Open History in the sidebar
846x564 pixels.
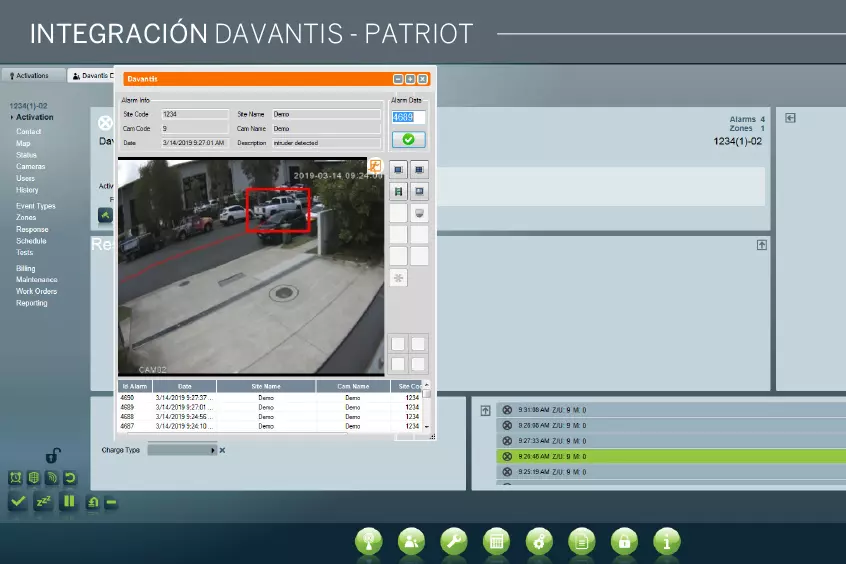click(27, 190)
